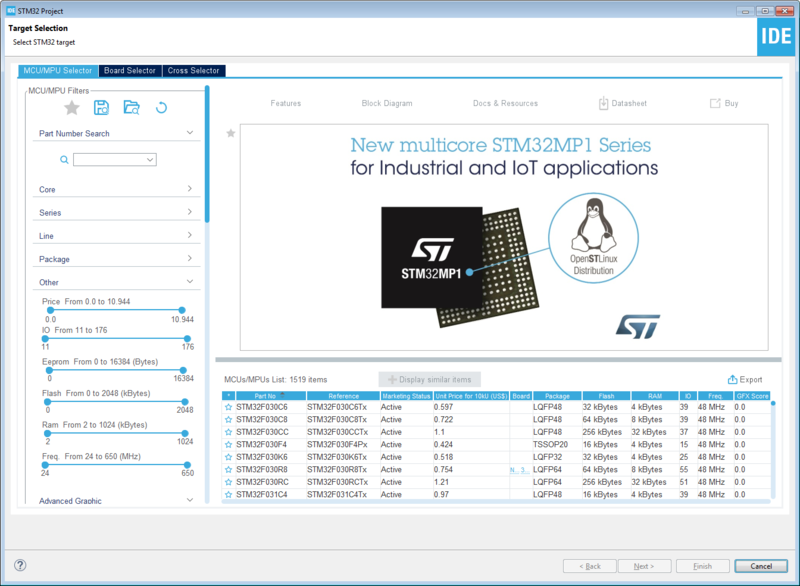Select the star icon above Part Number Search
The image size is (800, 586).
pyautogui.click(x=70, y=107)
